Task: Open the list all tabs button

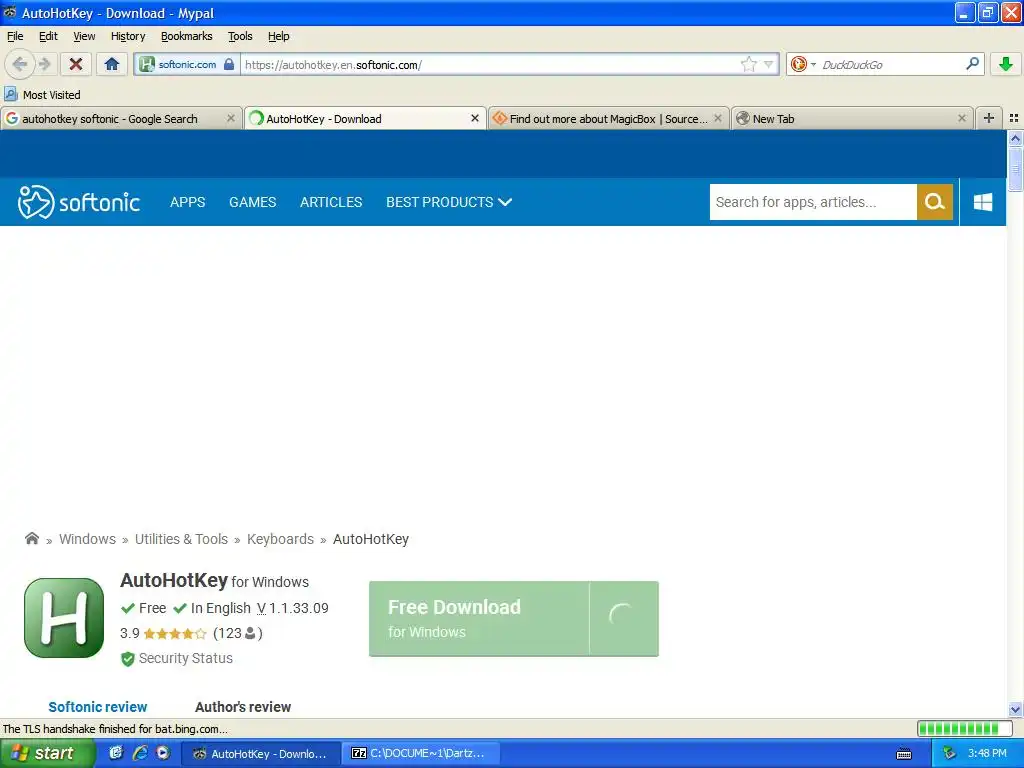Action: [x=1014, y=118]
